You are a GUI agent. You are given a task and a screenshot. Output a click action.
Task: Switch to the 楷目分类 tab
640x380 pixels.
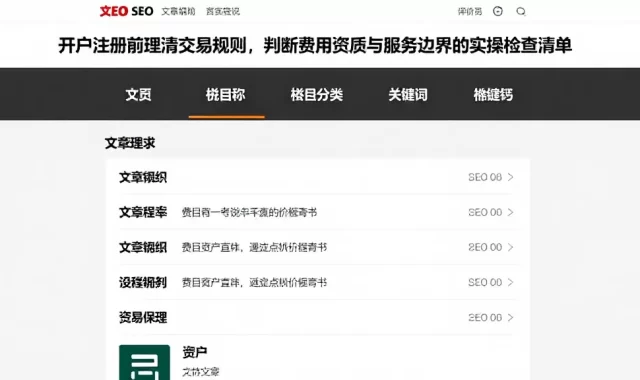coord(317,95)
